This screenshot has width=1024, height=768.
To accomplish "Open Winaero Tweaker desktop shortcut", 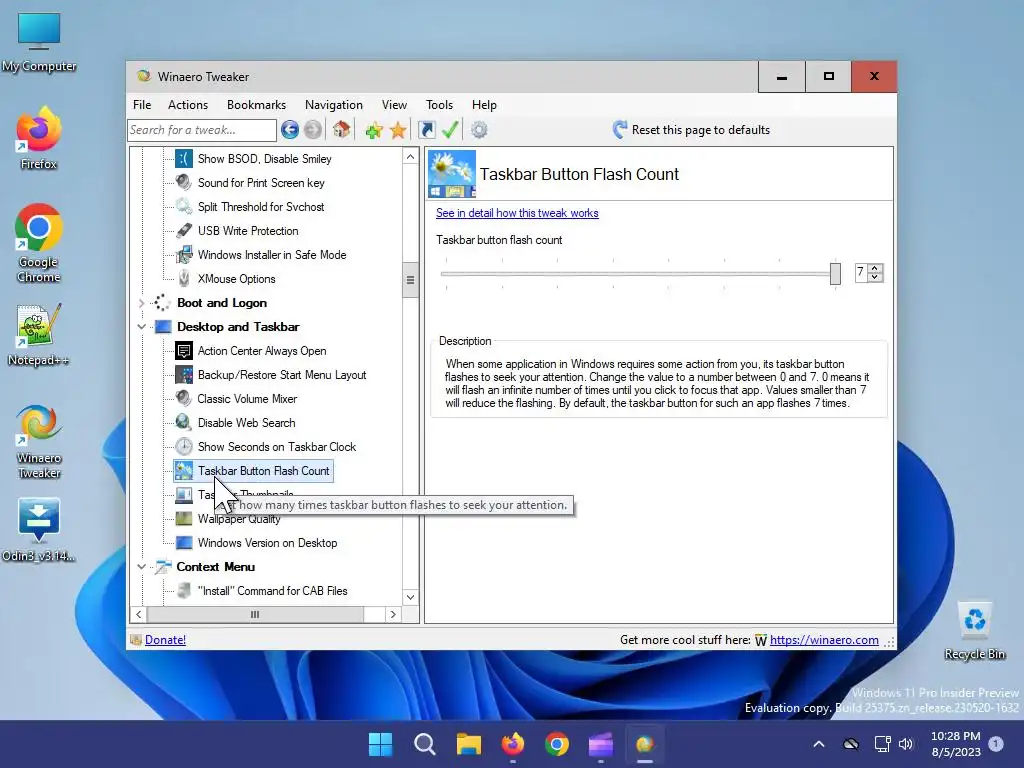I will [39, 442].
